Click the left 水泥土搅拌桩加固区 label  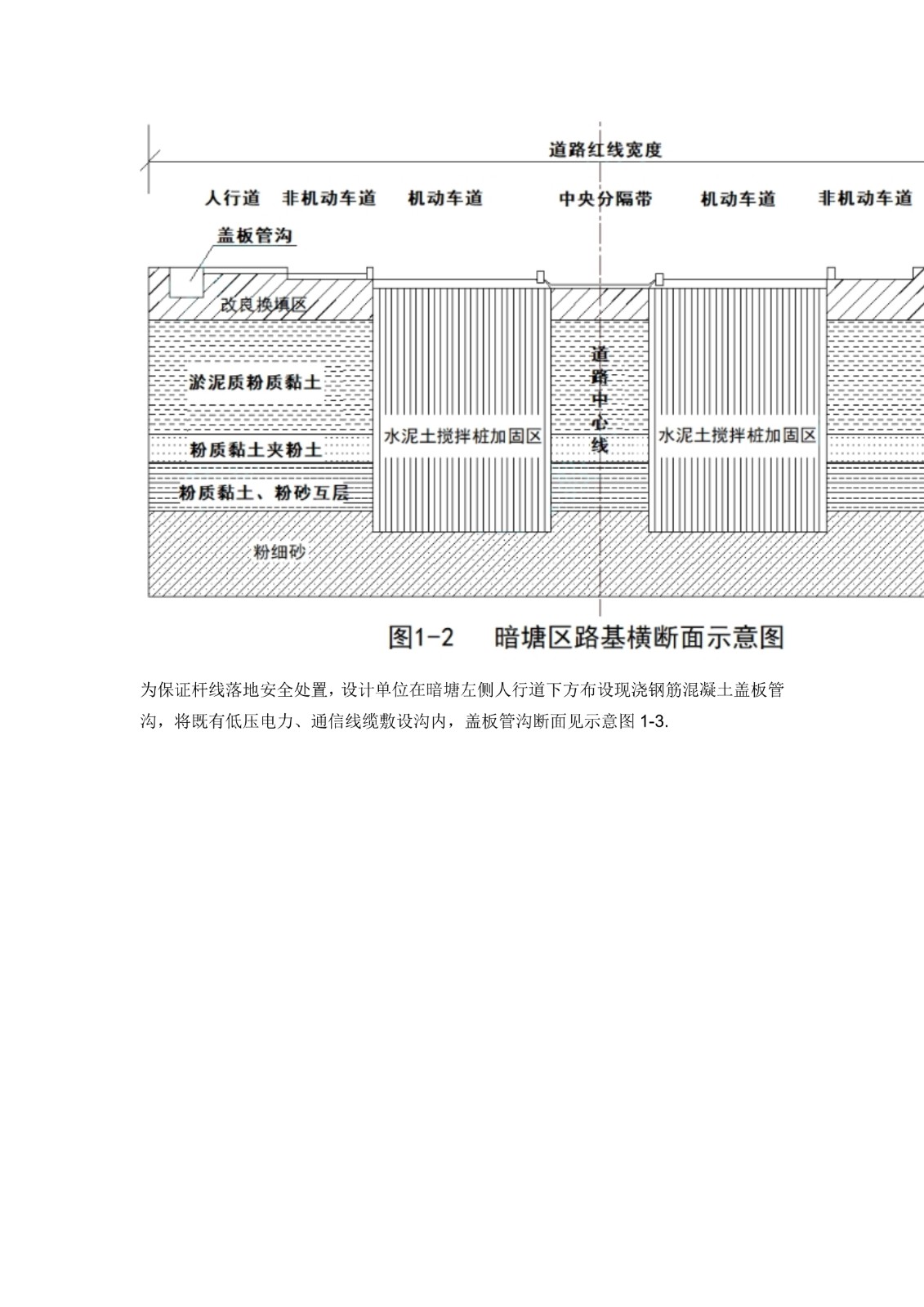coord(462,436)
